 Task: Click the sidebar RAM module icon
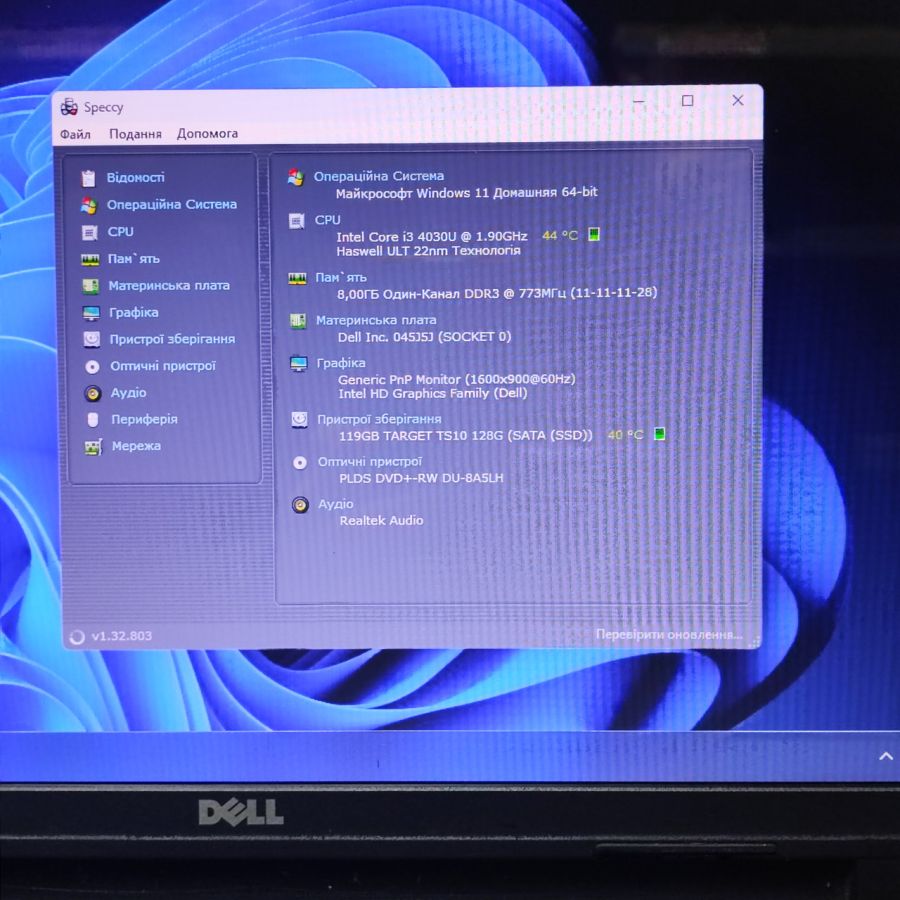click(90, 260)
